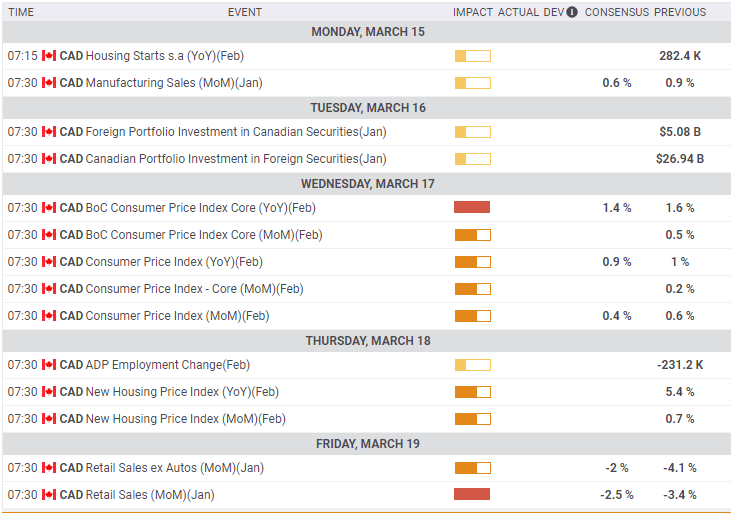Expand Retail Sales ex Autos (MoM) row

(x=175, y=468)
